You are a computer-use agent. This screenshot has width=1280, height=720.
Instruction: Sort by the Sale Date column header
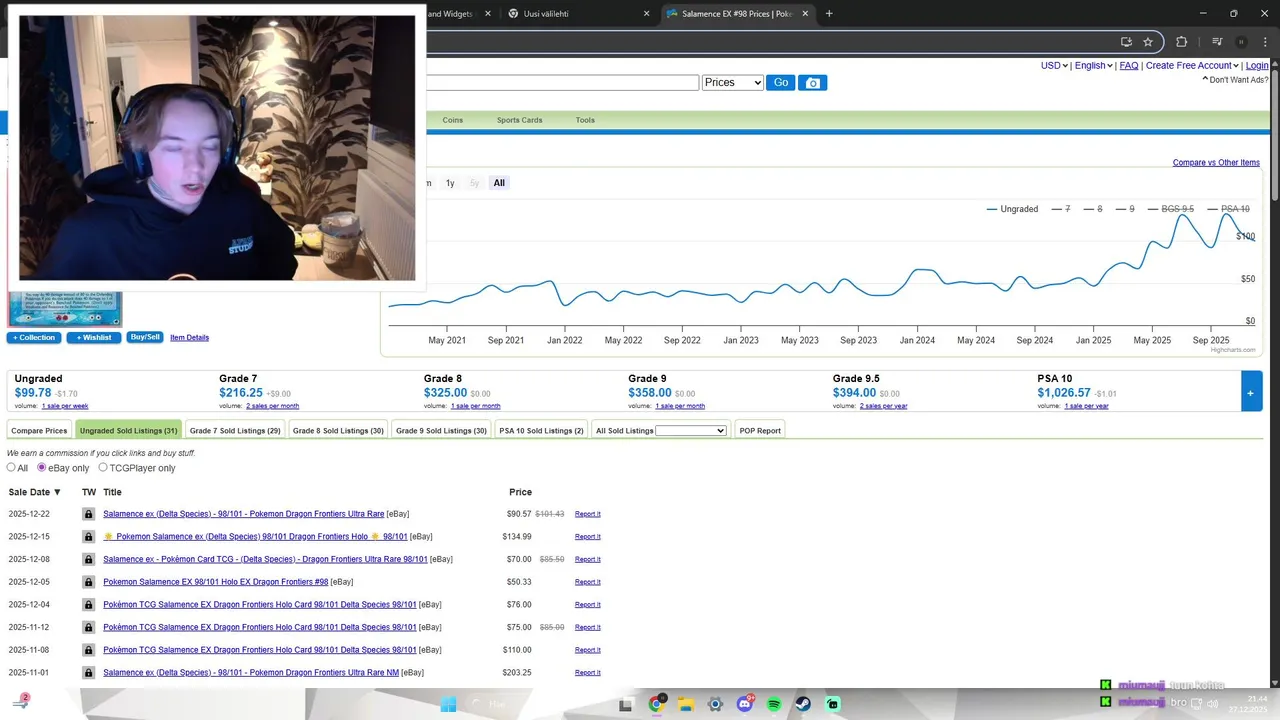pos(35,492)
